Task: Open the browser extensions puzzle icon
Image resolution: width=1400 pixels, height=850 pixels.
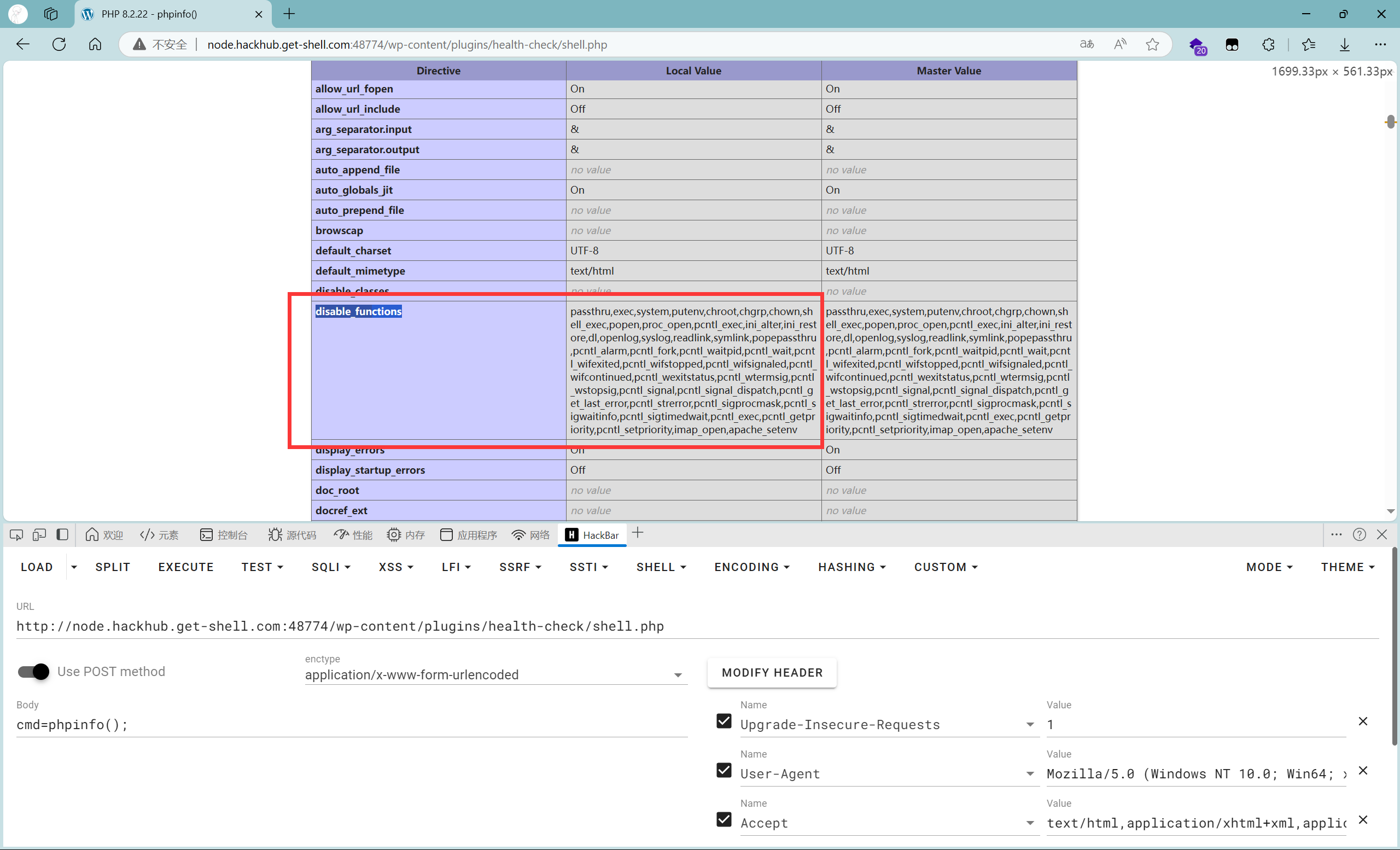Action: (1268, 44)
